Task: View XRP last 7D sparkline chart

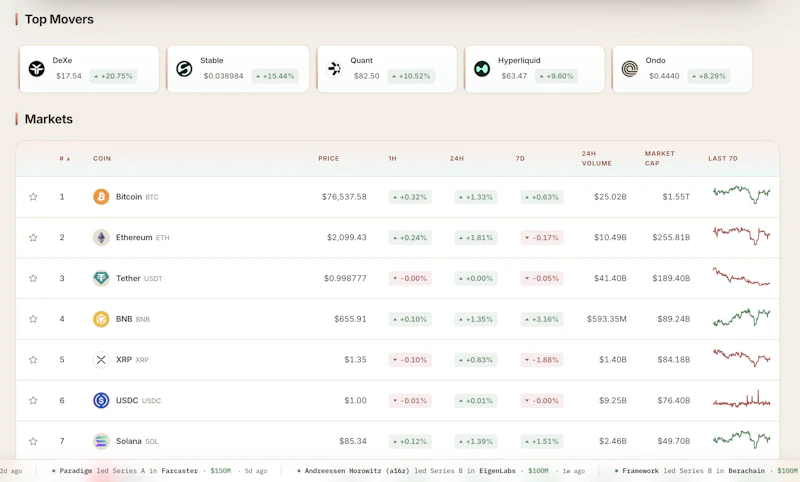Action: click(741, 358)
